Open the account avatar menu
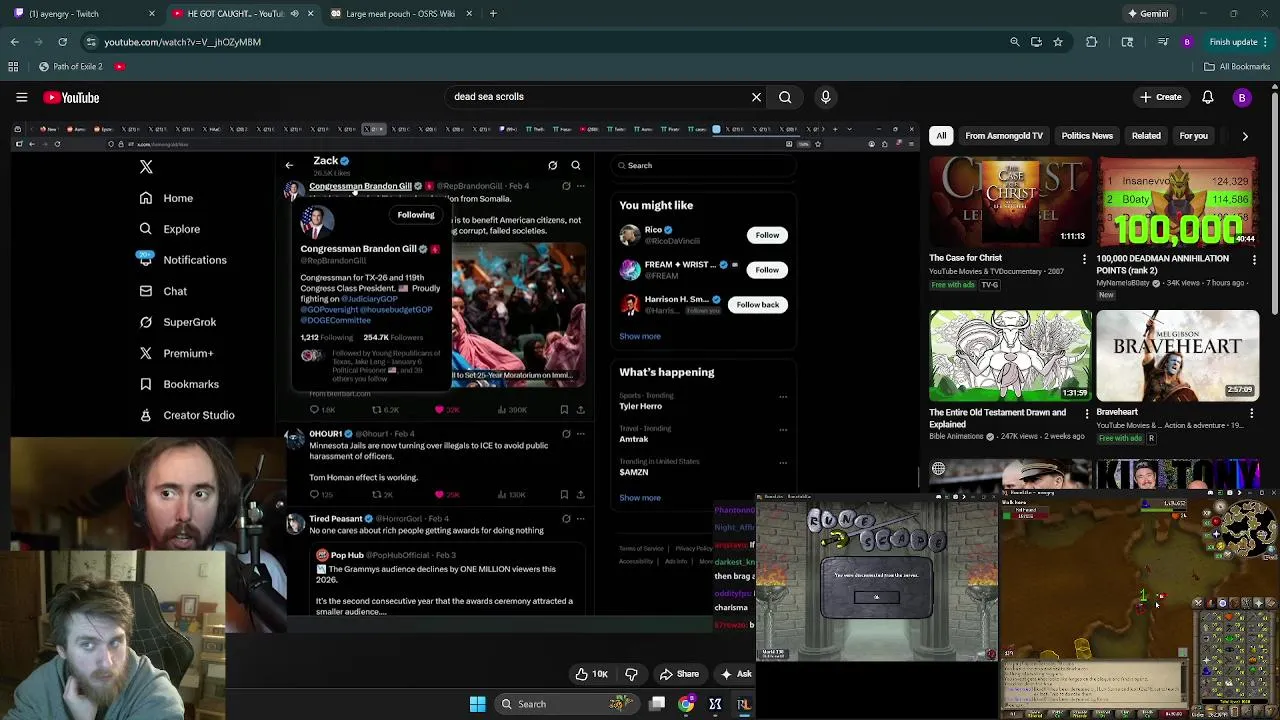1280x720 pixels. pyautogui.click(x=1242, y=97)
